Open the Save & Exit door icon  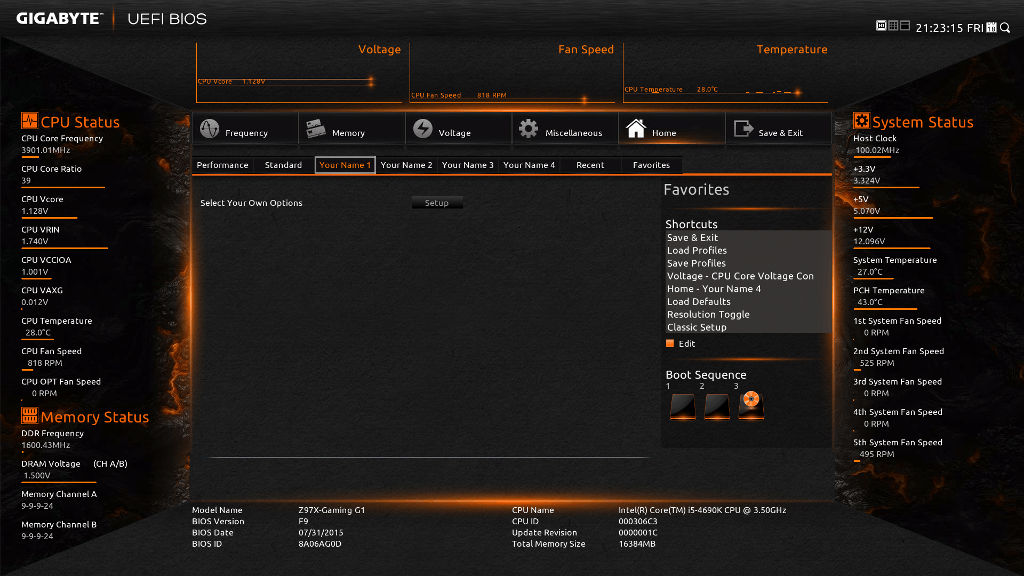(x=743, y=129)
